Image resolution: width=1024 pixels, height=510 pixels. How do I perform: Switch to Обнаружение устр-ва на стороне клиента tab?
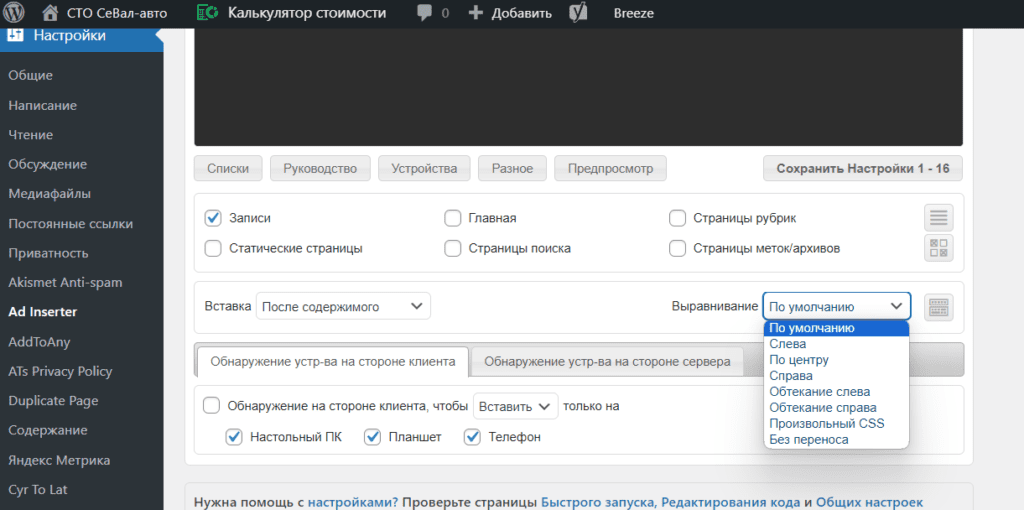(x=332, y=362)
